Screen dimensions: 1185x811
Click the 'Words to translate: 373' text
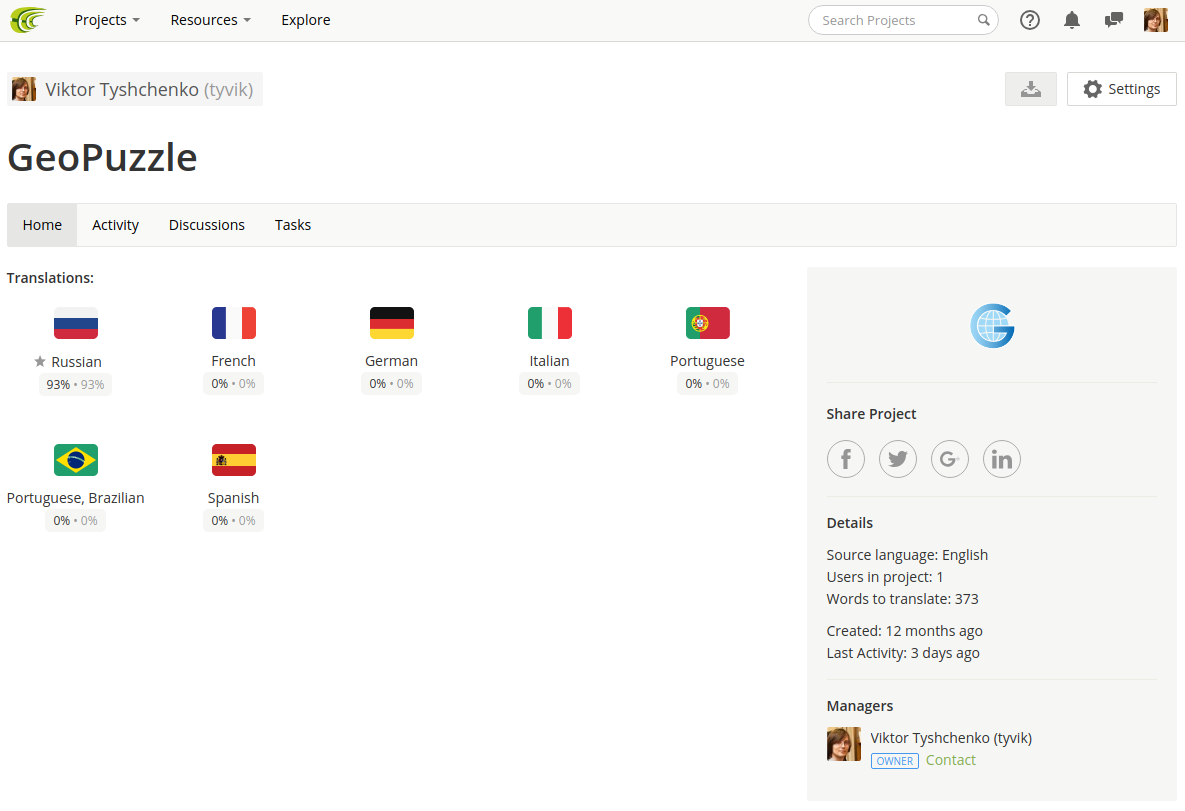(x=902, y=599)
